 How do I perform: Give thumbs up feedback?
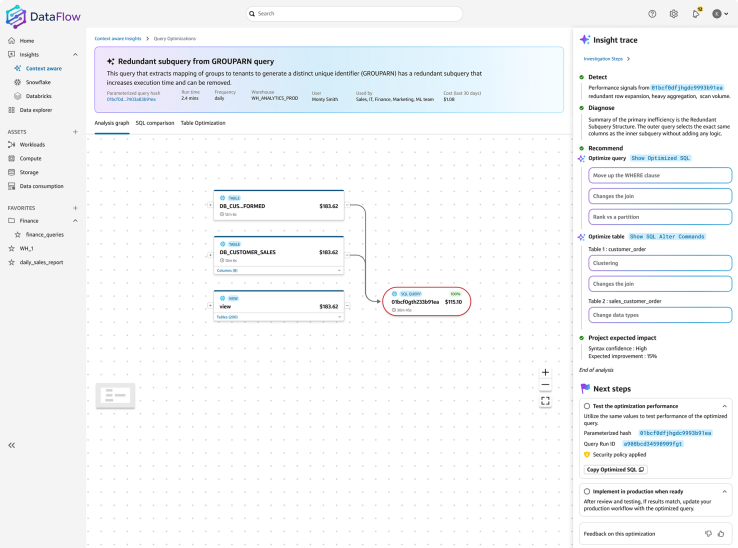pos(721,533)
